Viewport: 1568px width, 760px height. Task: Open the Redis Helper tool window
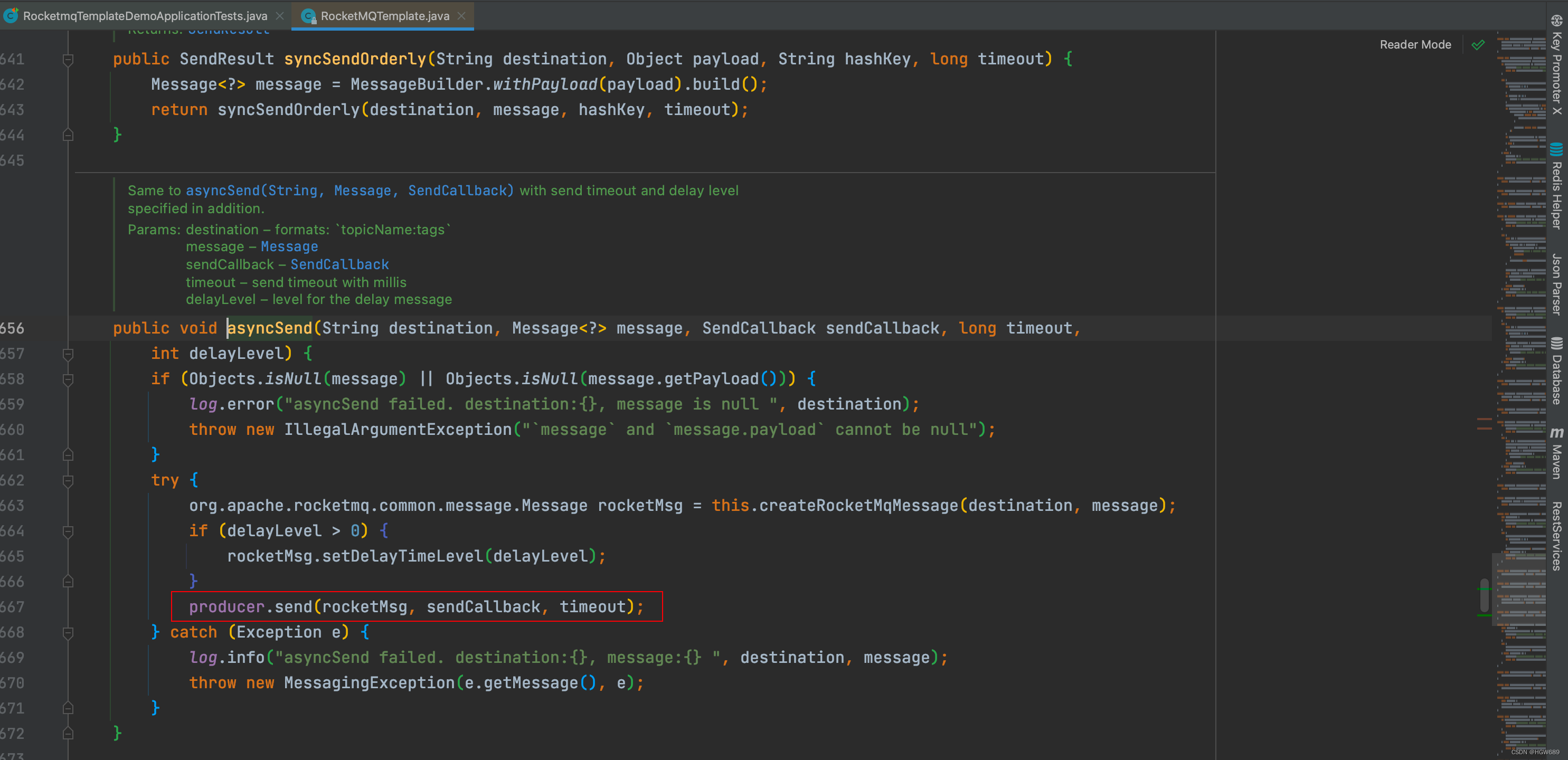(1556, 186)
